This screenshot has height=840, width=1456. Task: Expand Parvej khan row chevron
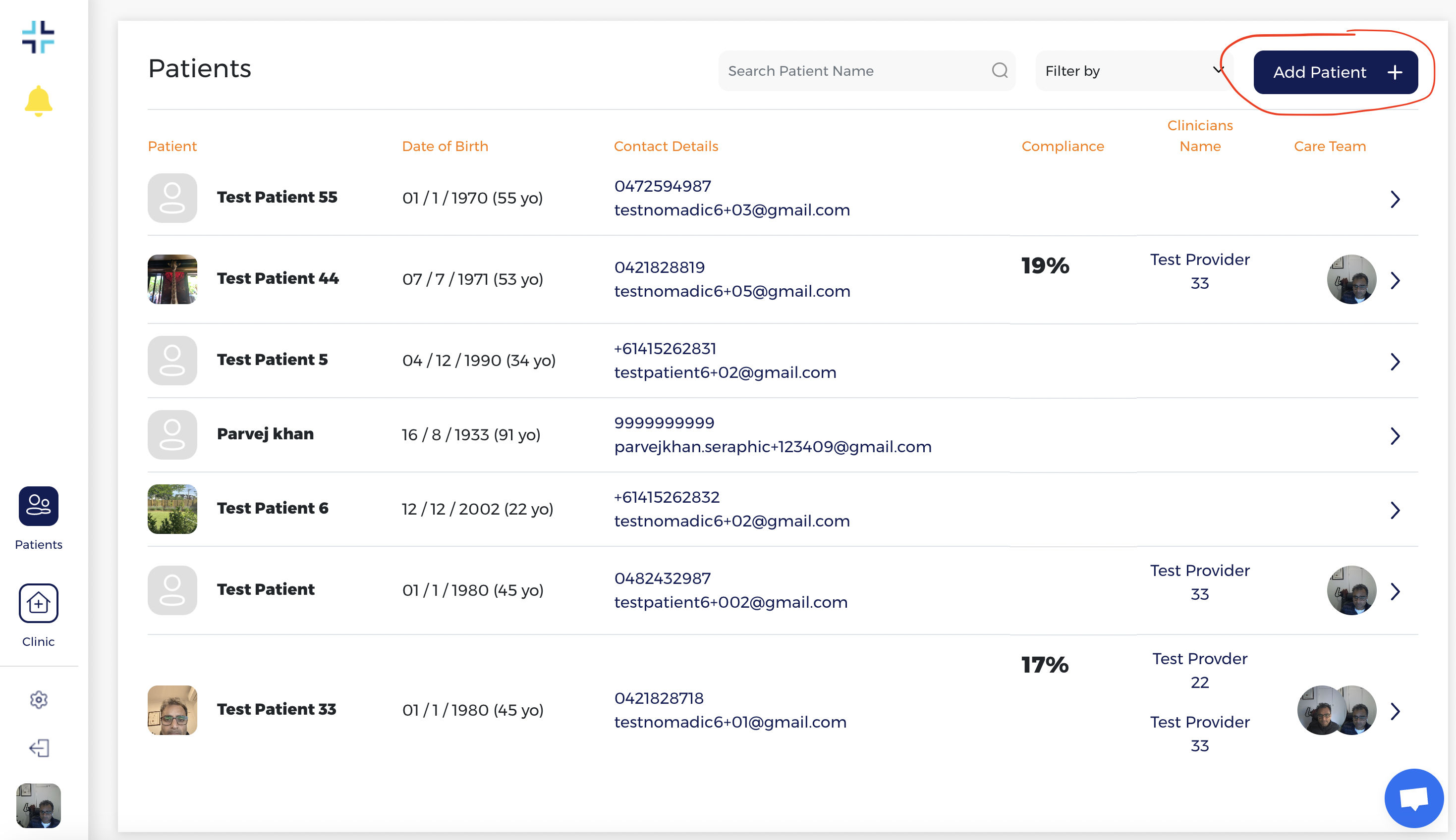[x=1395, y=435]
